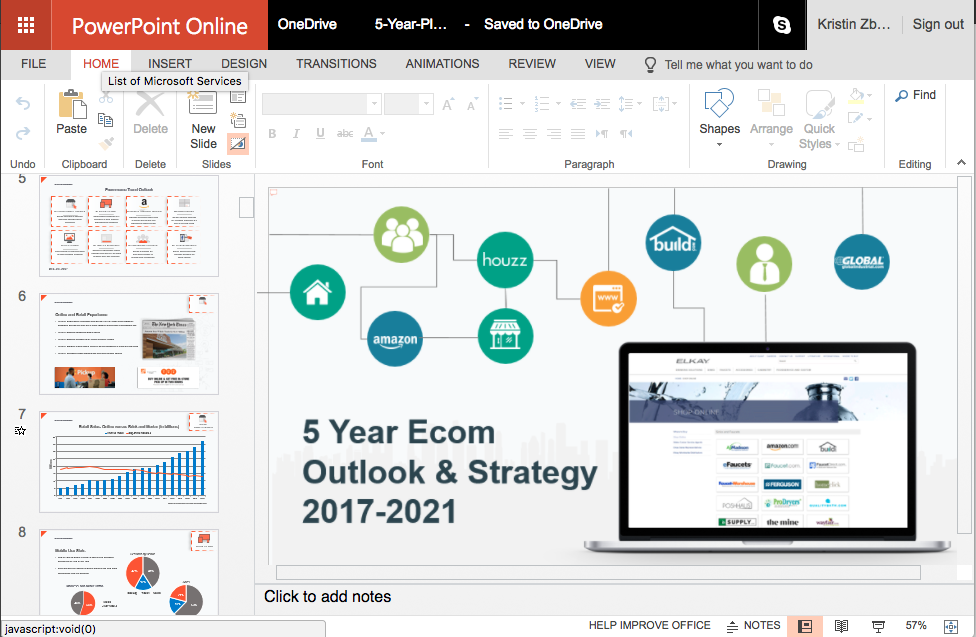Open vertical text alignment dropdown
This screenshot has width=976, height=637.
[675, 103]
